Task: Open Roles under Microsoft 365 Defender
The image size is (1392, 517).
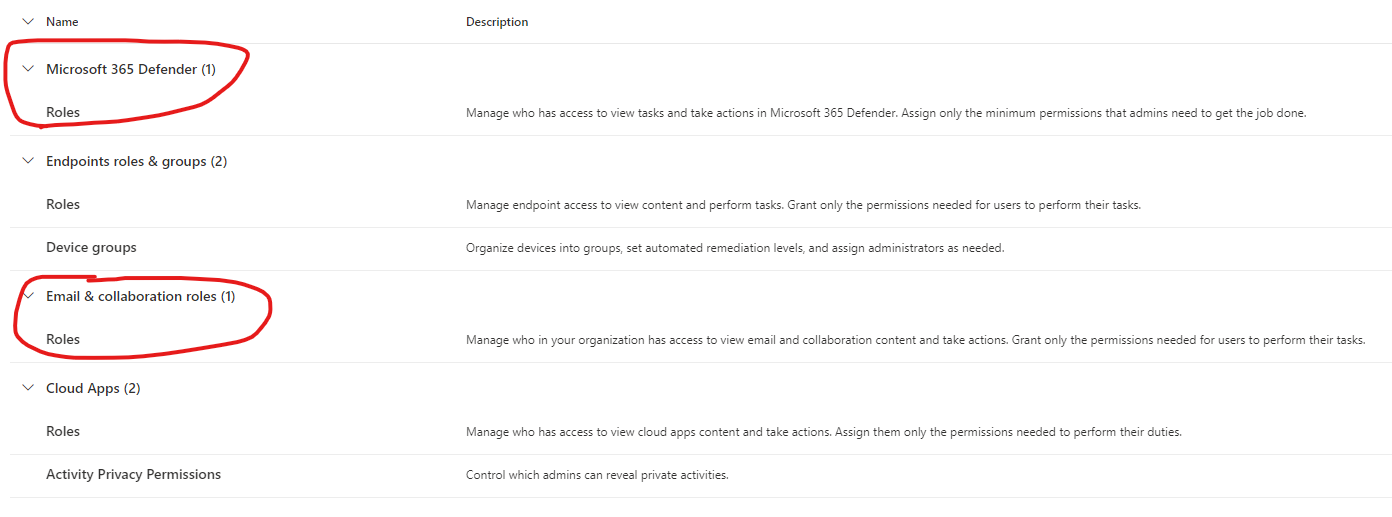Action: (63, 112)
